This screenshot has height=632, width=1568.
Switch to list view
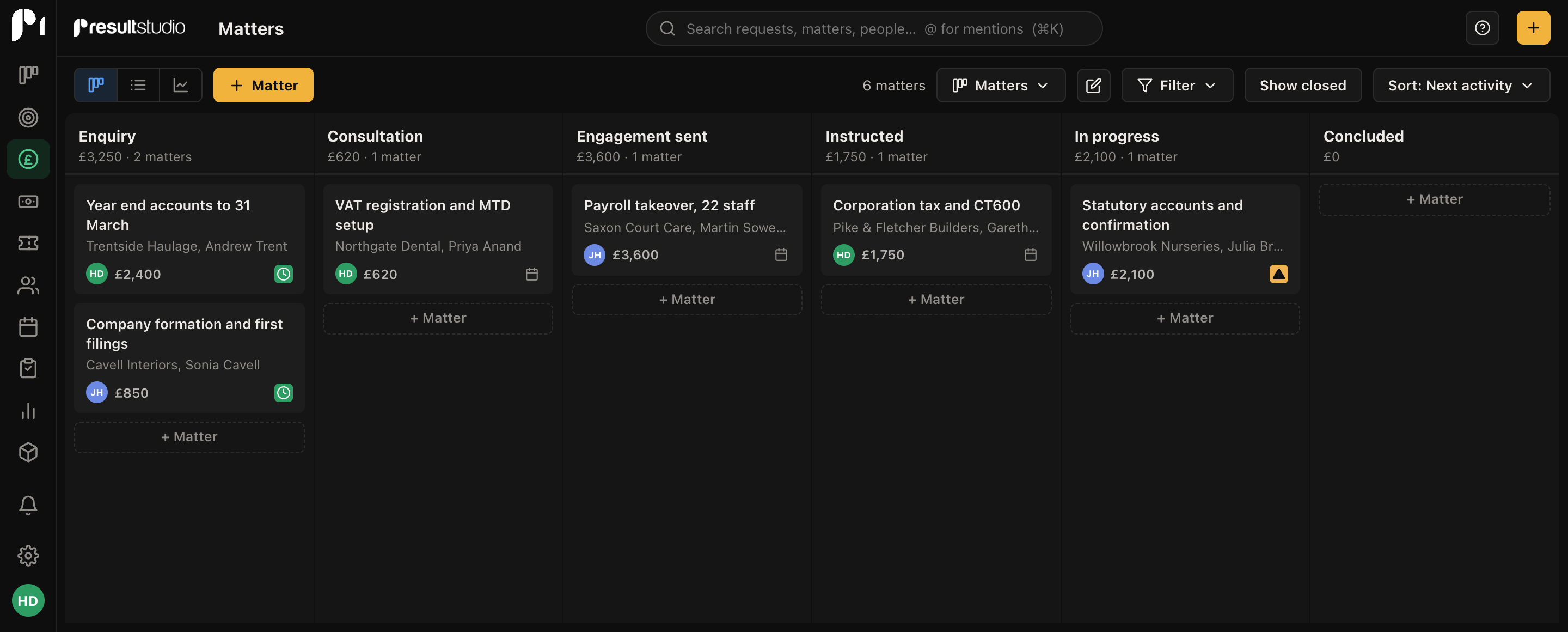click(x=138, y=85)
